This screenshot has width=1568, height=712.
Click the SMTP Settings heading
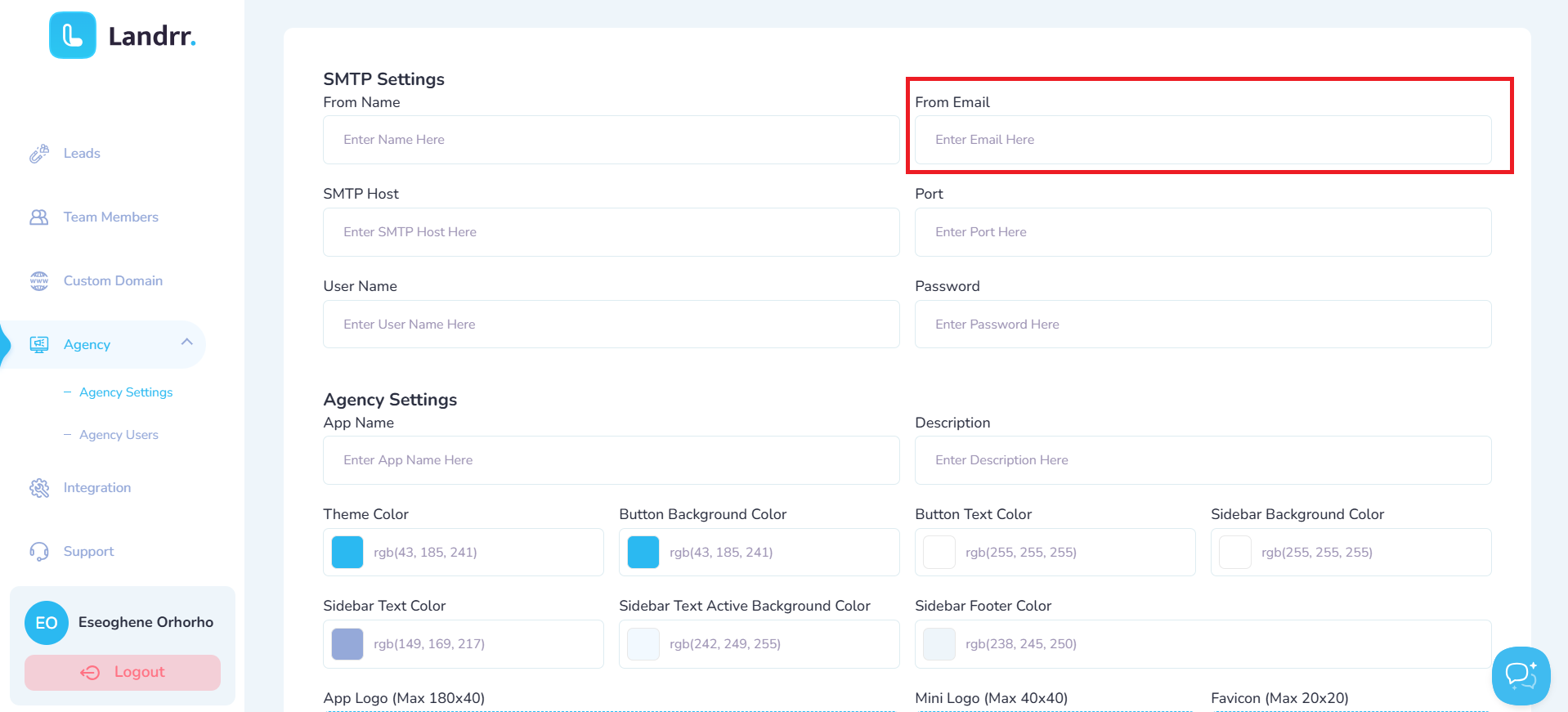(383, 79)
